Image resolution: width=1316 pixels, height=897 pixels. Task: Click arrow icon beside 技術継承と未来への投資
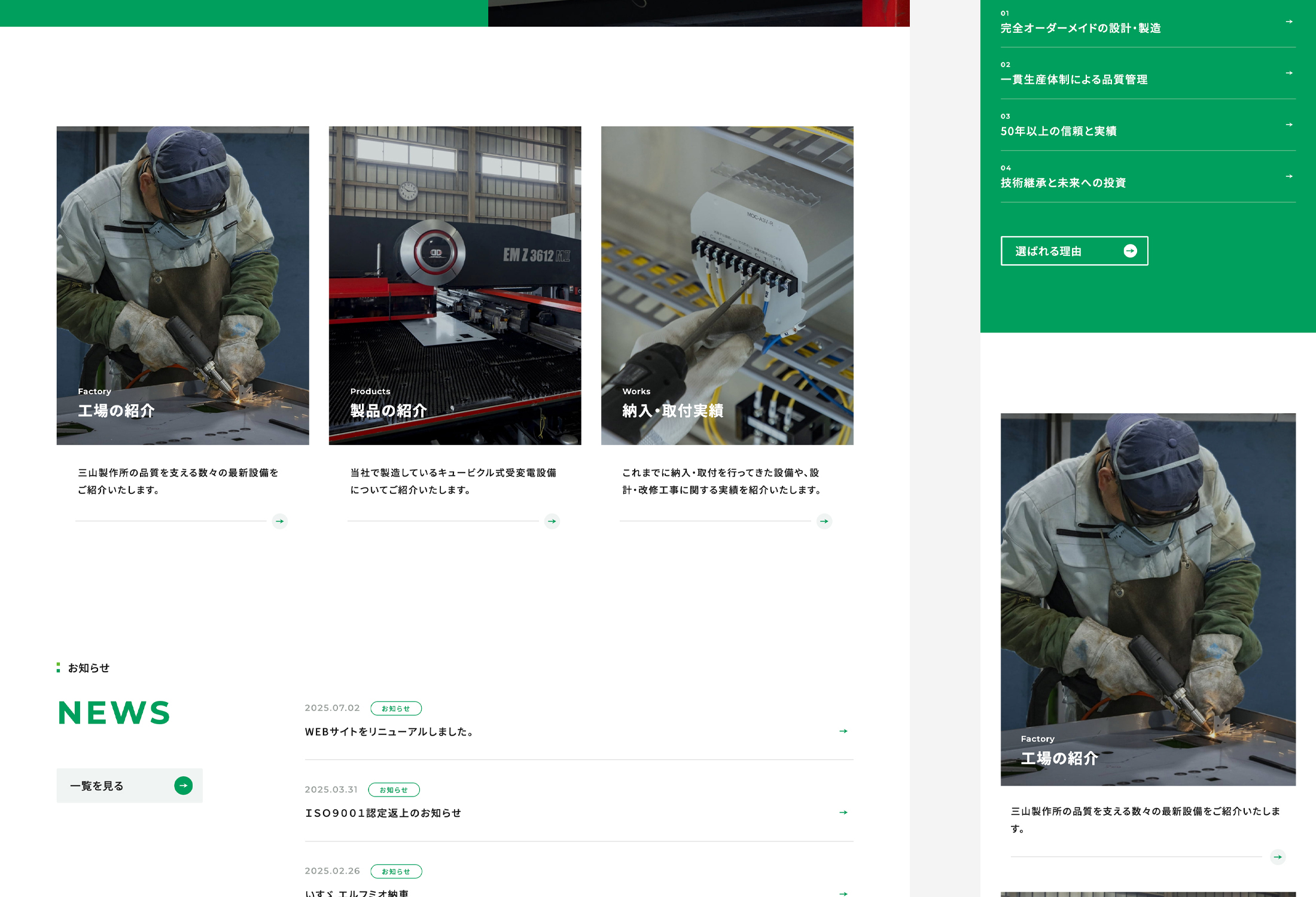click(1289, 176)
